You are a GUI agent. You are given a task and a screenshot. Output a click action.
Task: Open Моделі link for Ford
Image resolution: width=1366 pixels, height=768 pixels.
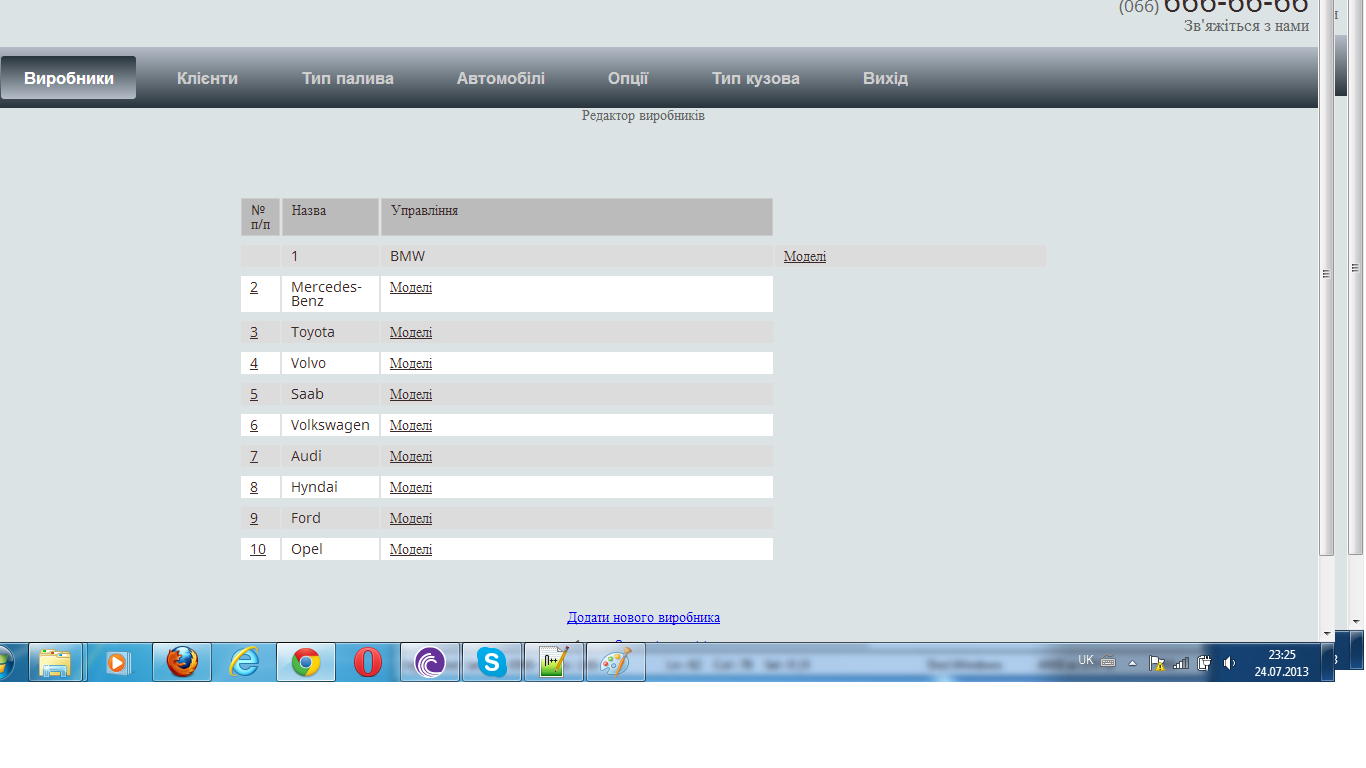pos(411,519)
